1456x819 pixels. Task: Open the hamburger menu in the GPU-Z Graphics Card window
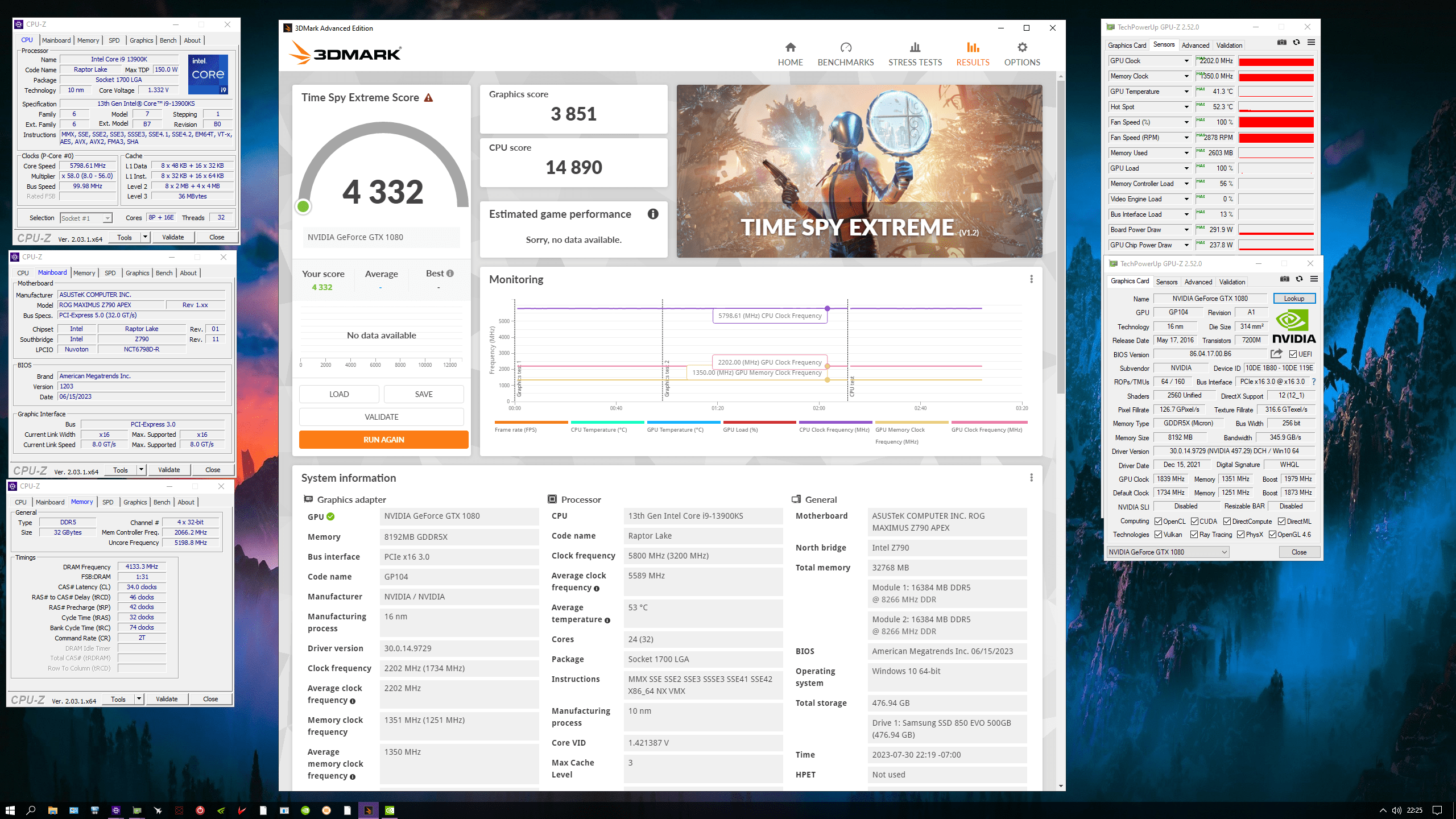[1314, 279]
